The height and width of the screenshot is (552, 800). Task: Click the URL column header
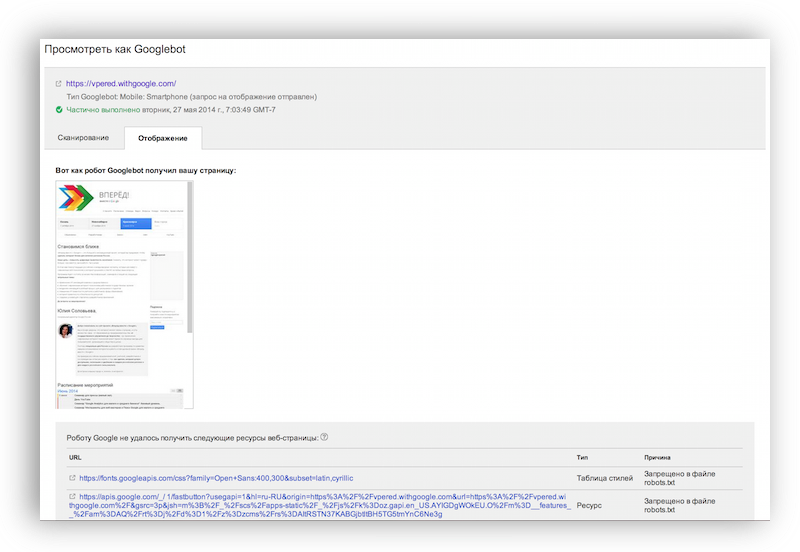[x=75, y=458]
